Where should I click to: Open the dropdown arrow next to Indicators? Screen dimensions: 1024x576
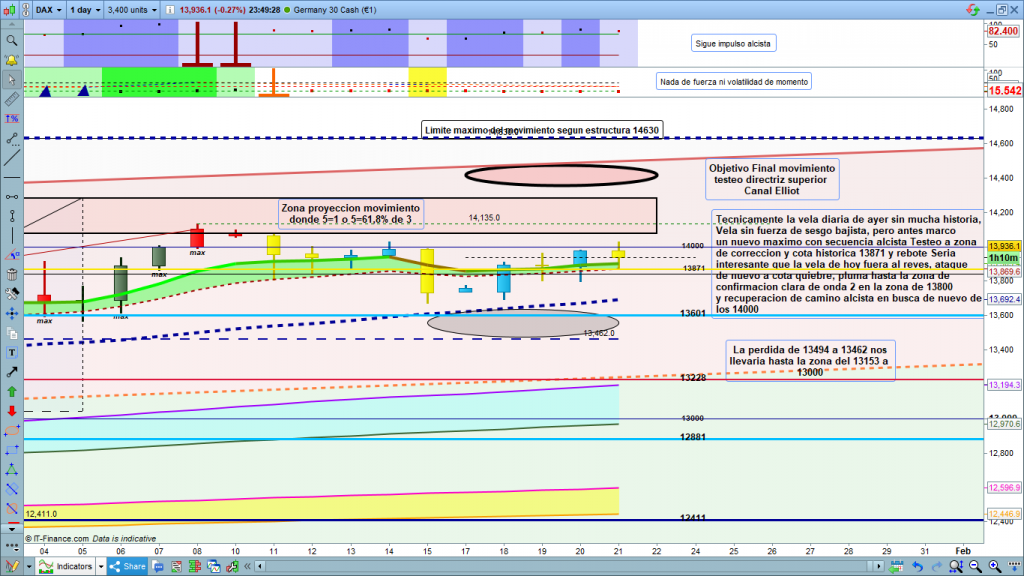click(103, 566)
